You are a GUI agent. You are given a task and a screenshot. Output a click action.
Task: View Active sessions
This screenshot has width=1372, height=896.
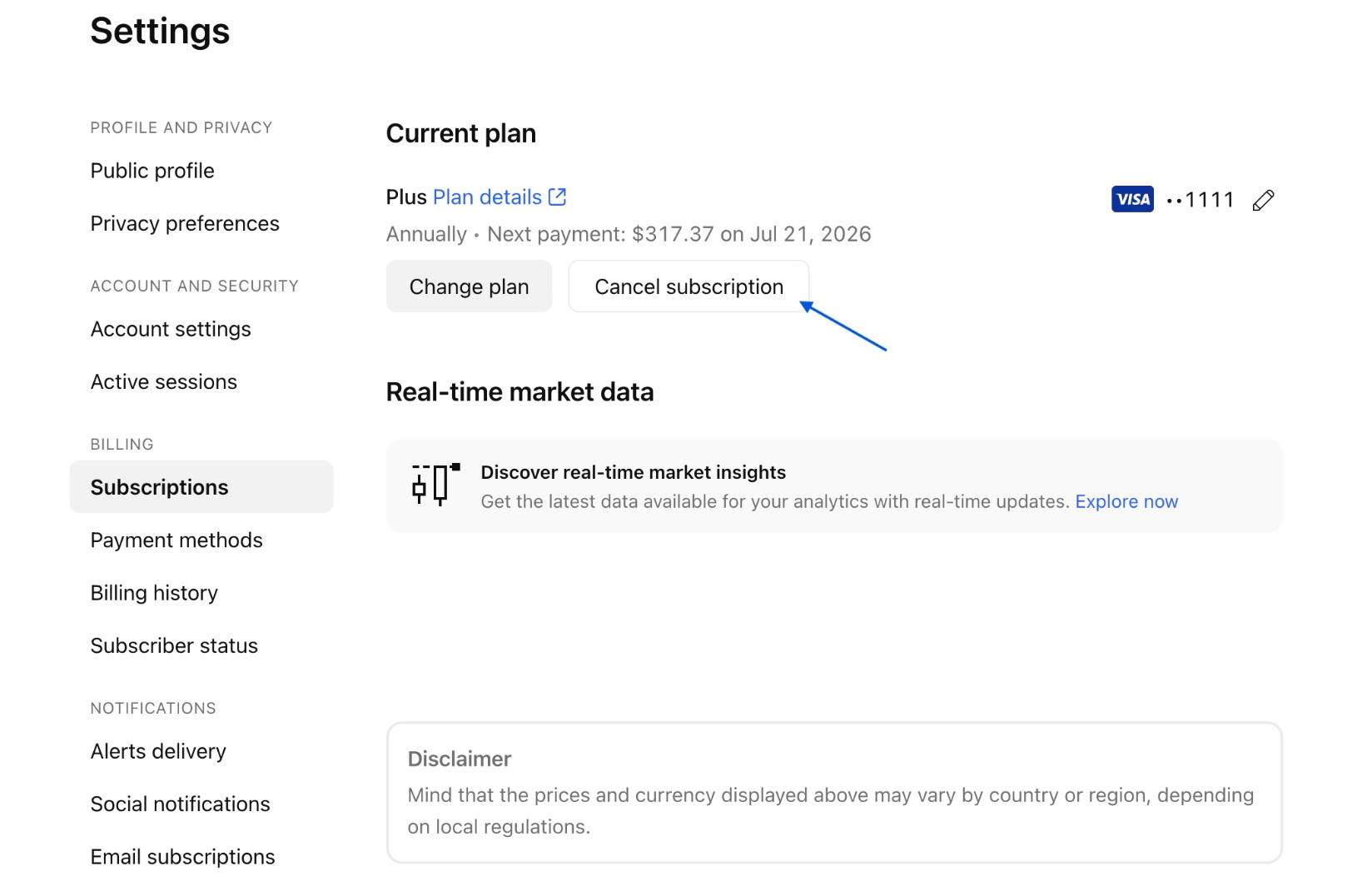coord(164,381)
